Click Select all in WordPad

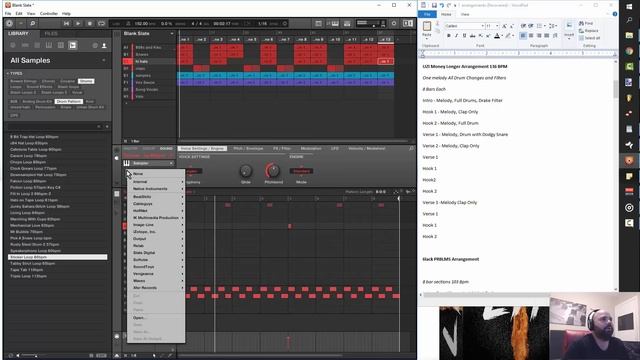pos(589,38)
